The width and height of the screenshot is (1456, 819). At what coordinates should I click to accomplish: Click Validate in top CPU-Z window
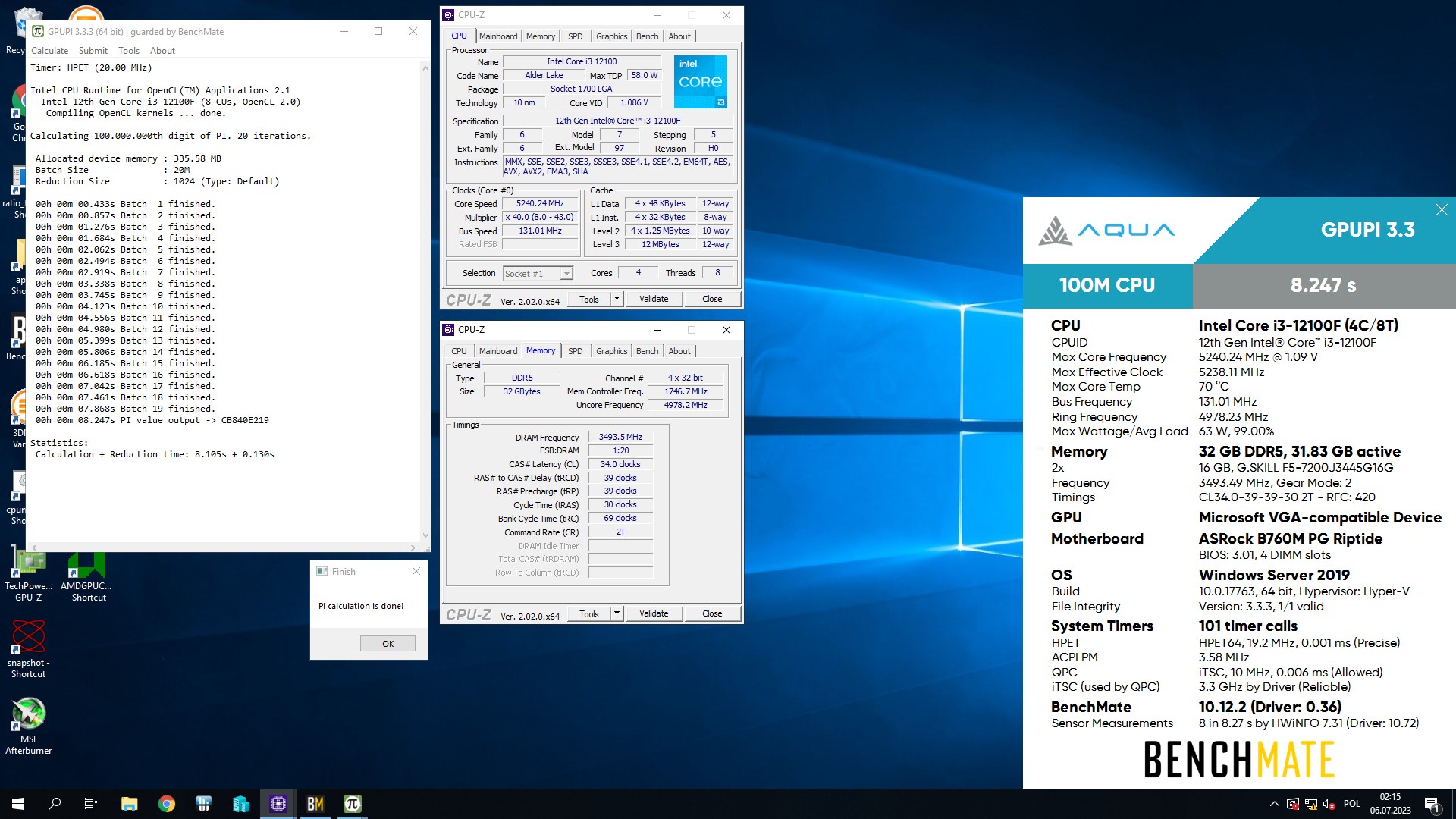[654, 299]
